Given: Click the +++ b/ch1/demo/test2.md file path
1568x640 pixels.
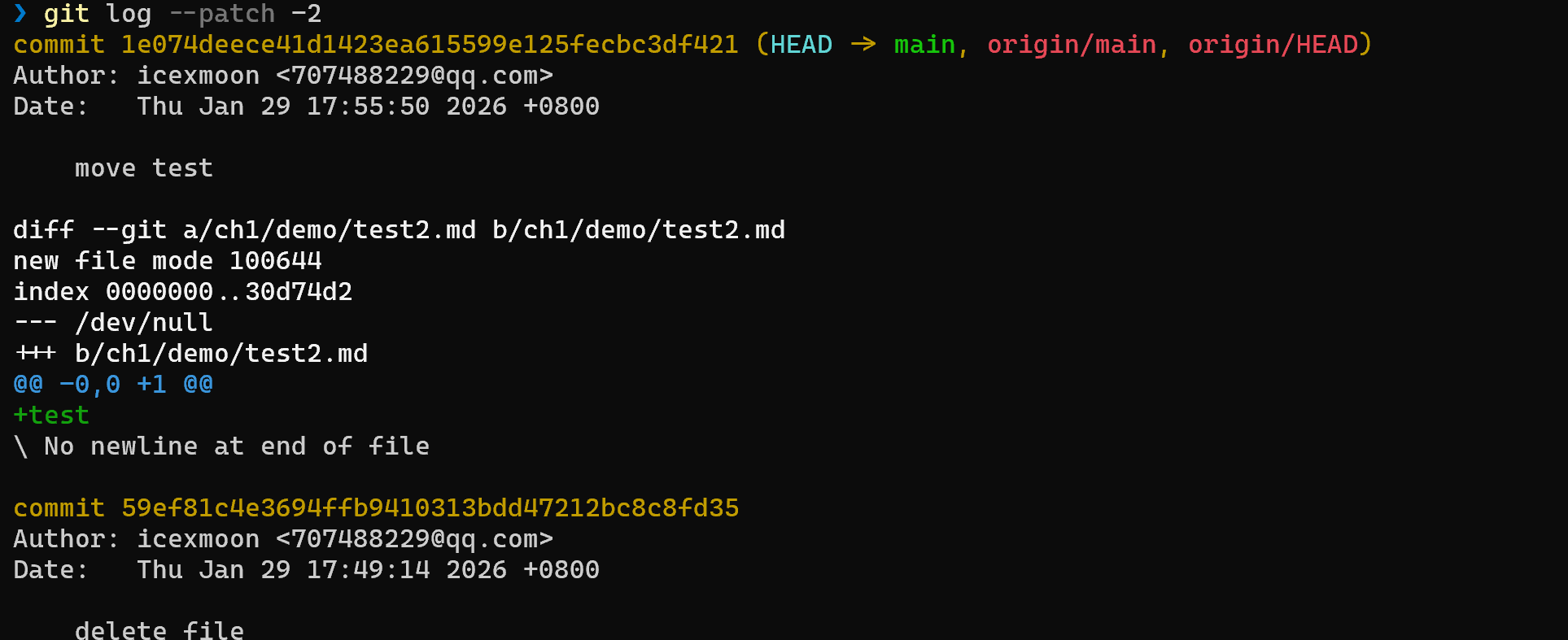Looking at the screenshot, I should 221,354.
